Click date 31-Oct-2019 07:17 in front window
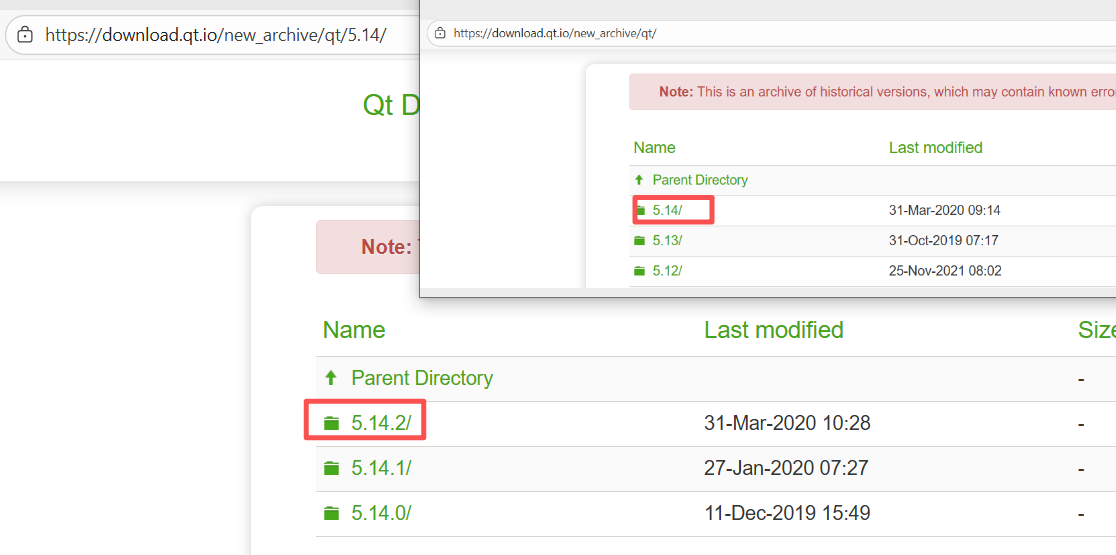The width and height of the screenshot is (1116, 555). [943, 240]
